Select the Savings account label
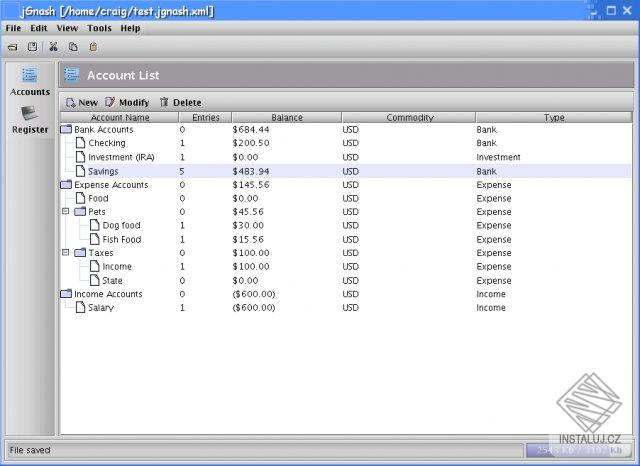This screenshot has height=466, width=640. click(x=103, y=171)
